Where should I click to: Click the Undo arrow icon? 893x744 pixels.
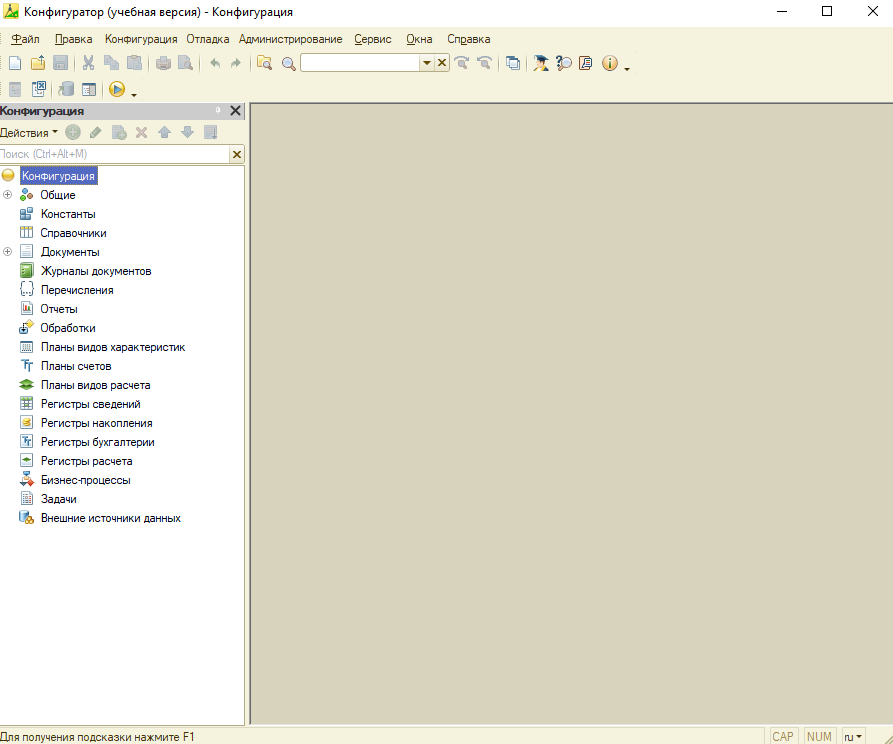215,63
